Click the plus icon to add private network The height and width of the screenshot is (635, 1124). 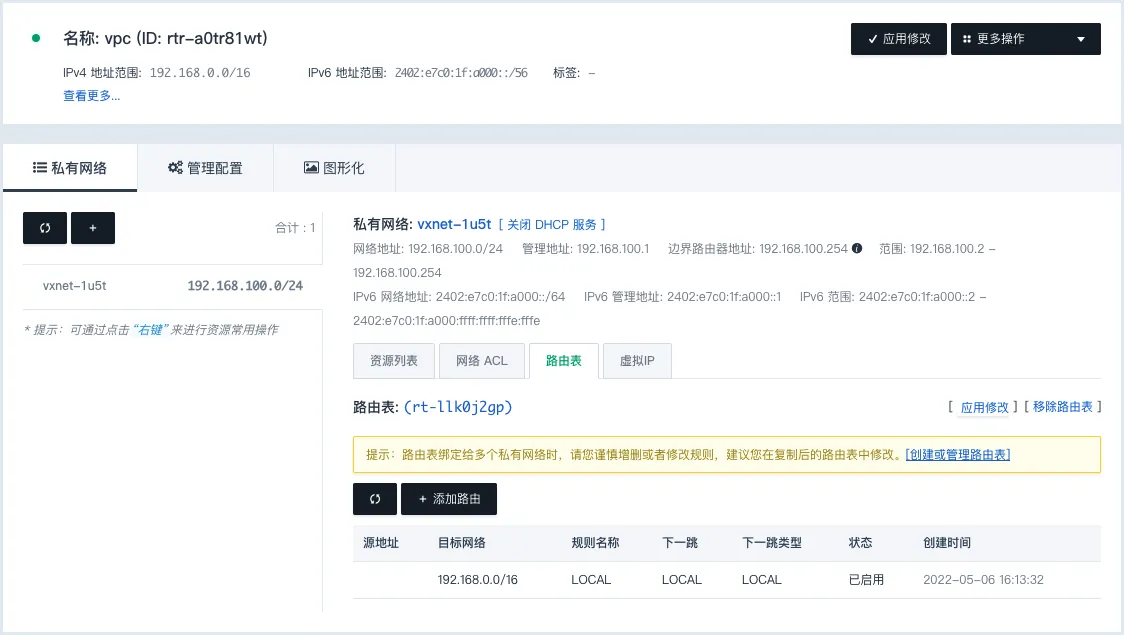[93, 228]
